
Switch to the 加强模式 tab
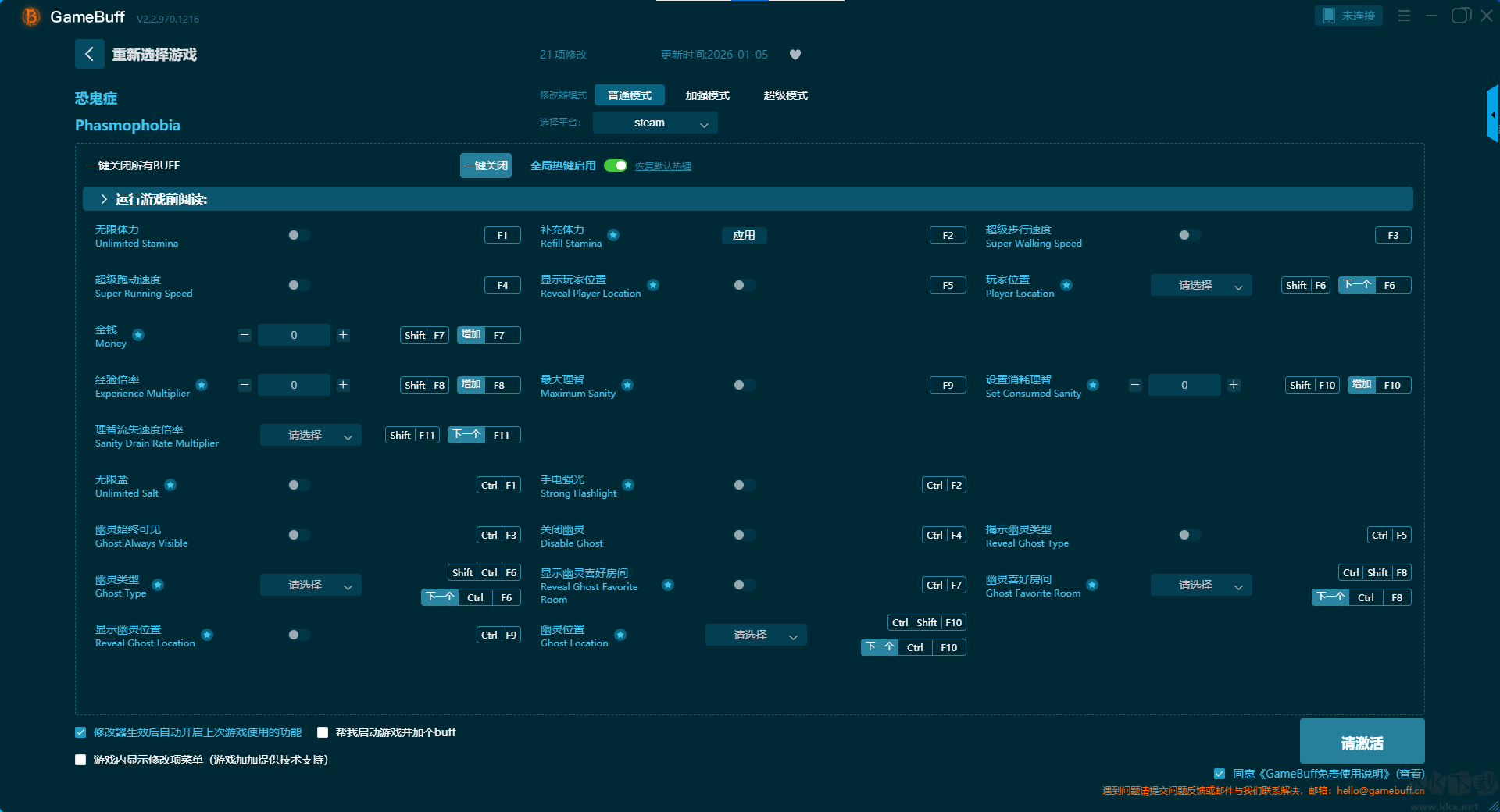click(x=707, y=95)
